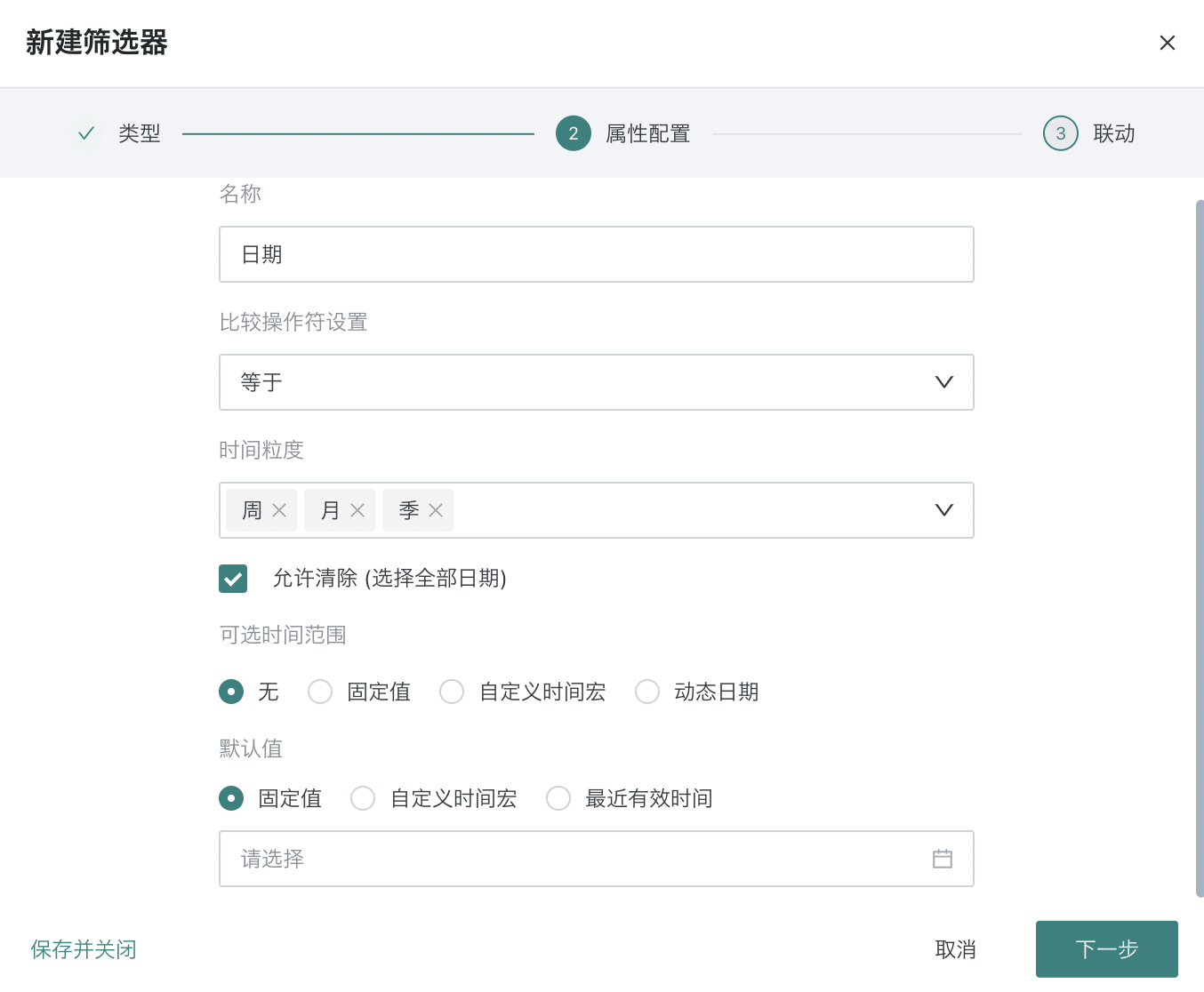Remove the 月 tag via its X

[357, 510]
